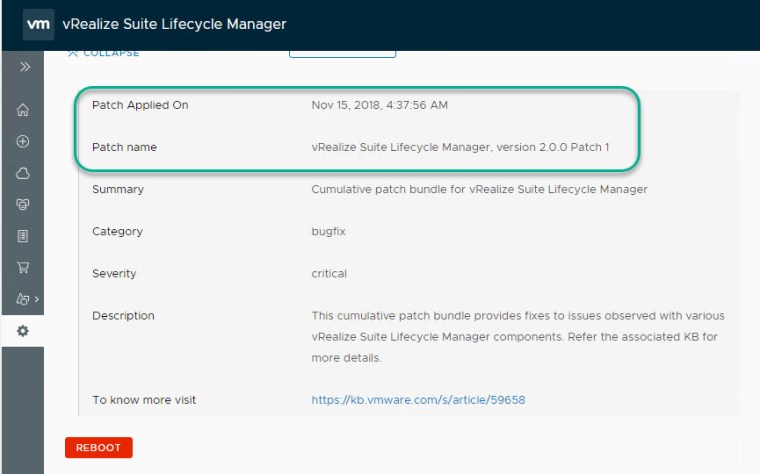This screenshot has width=760, height=474.
Task: Open the kb.vmware.com article 59658 link
Action: pos(418,400)
